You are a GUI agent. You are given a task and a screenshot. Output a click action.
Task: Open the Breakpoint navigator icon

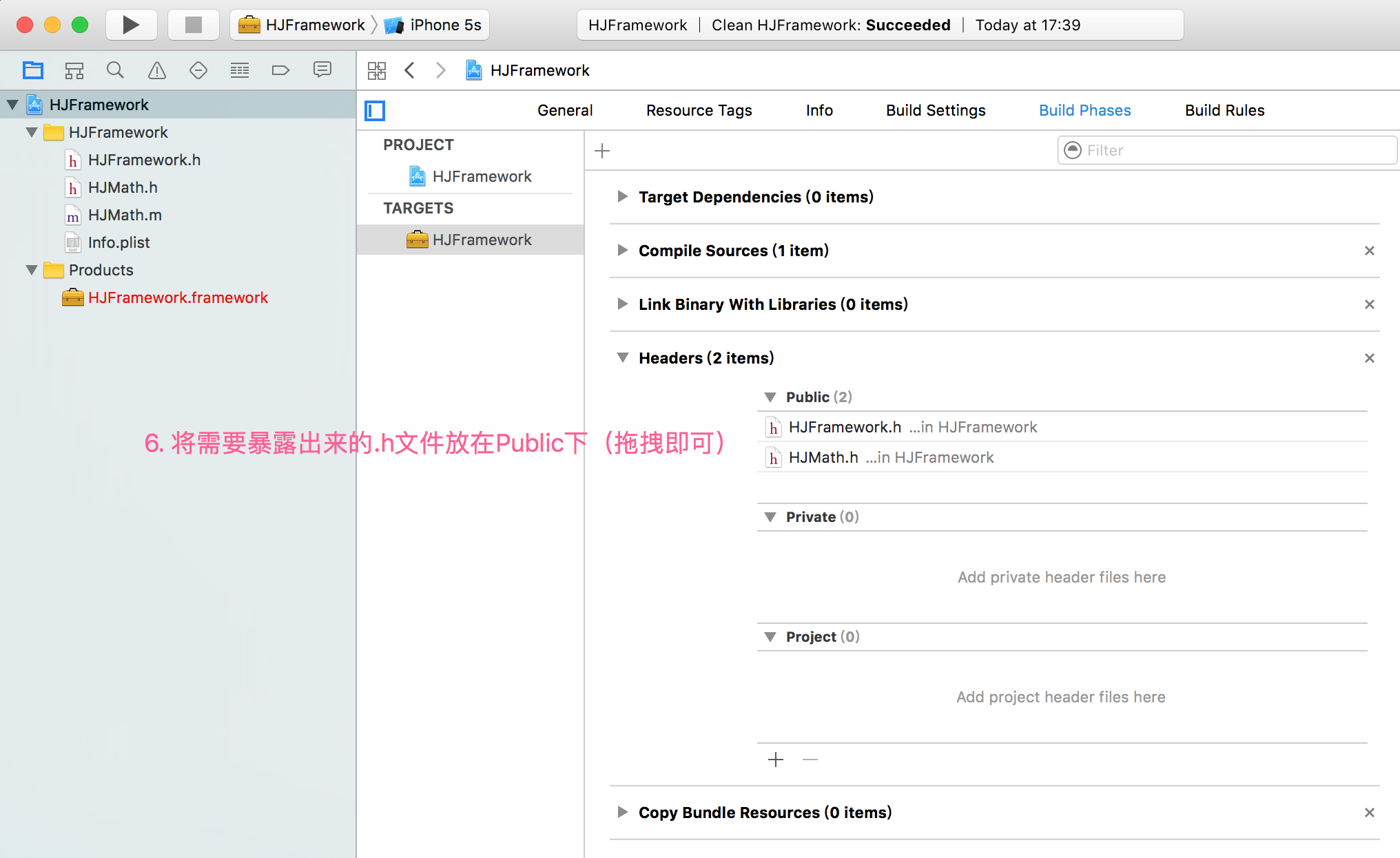click(280, 70)
